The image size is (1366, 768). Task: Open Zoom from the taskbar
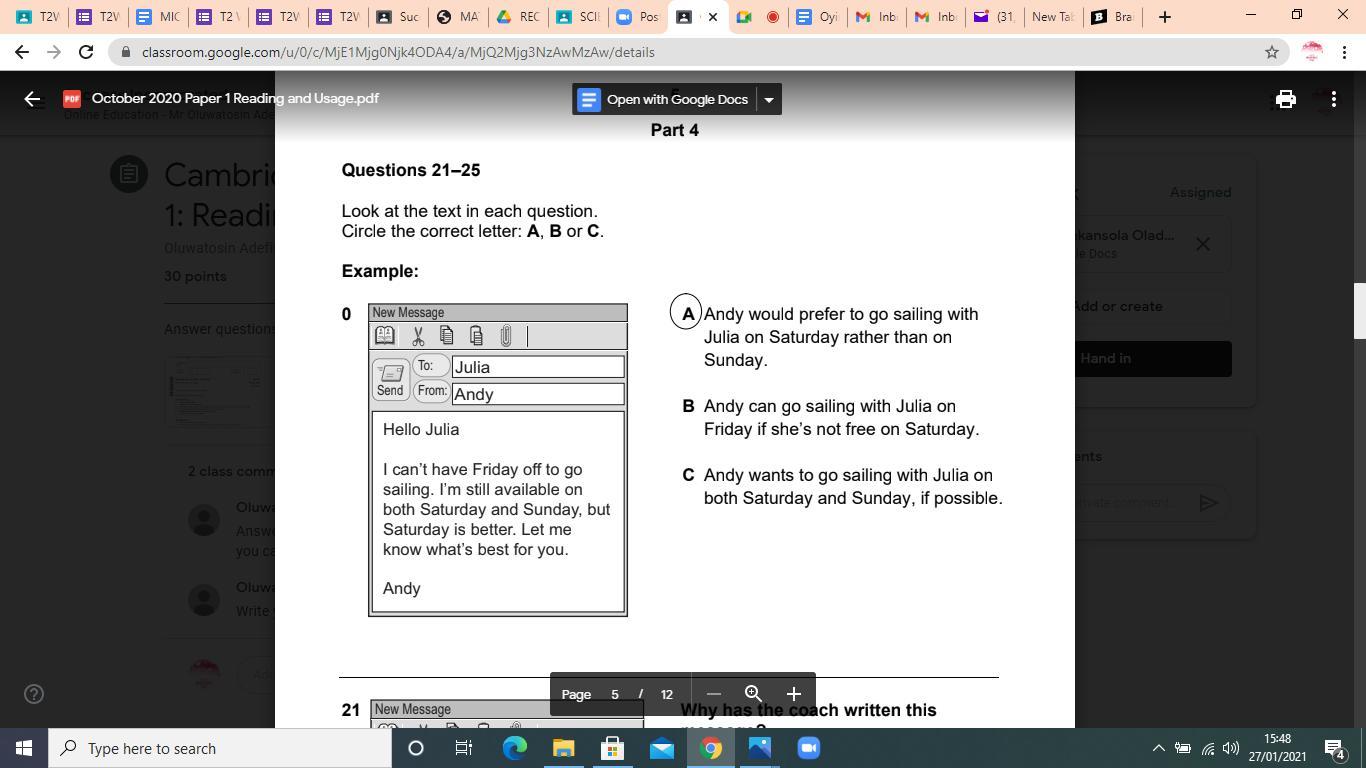click(808, 748)
